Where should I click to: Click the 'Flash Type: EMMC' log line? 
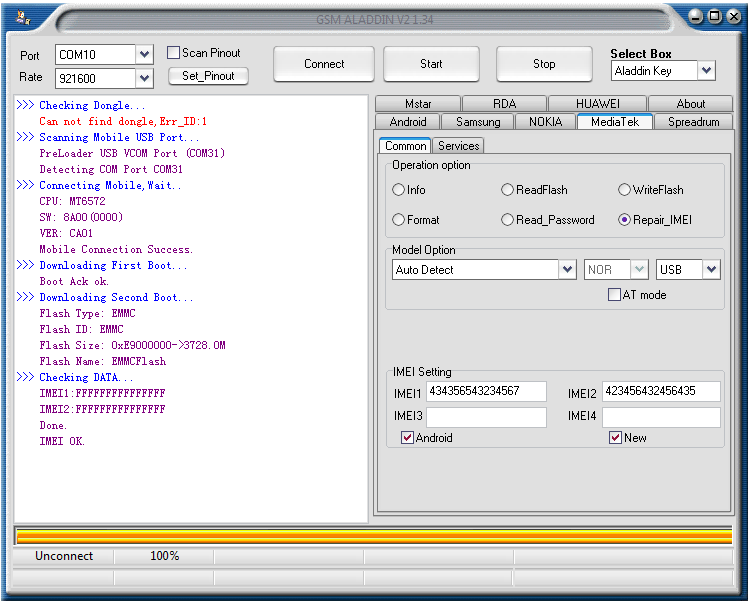[87, 313]
